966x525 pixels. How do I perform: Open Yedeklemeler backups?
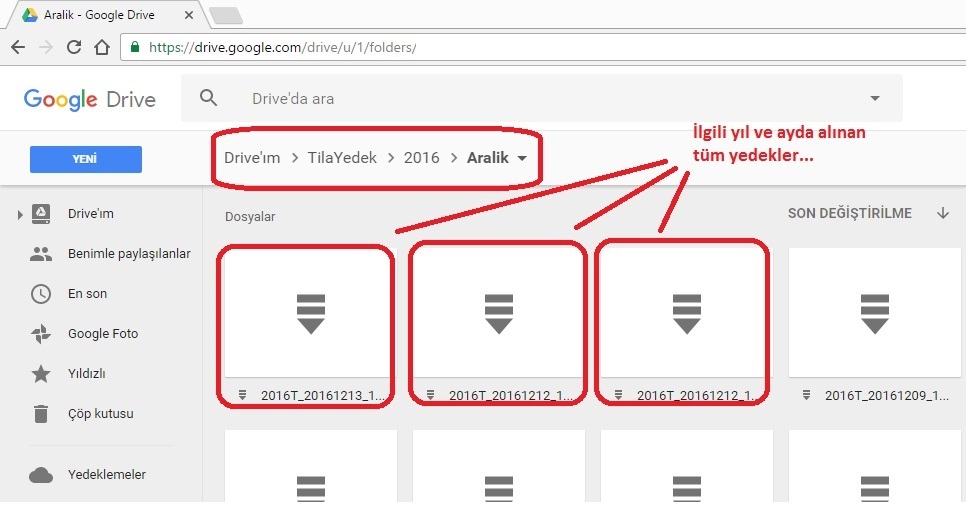[107, 474]
